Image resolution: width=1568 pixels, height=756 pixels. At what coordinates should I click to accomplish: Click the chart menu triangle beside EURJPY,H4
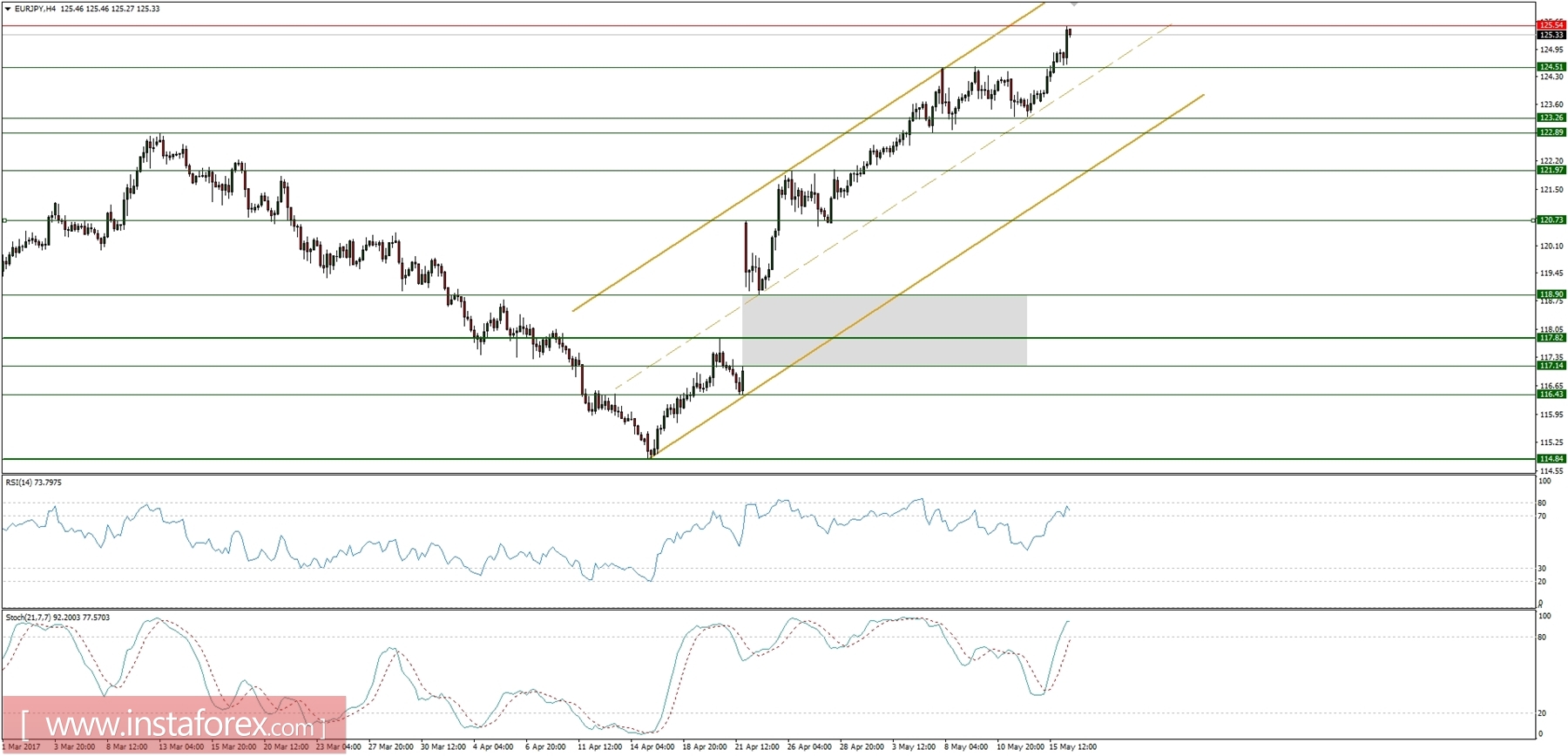coord(8,9)
